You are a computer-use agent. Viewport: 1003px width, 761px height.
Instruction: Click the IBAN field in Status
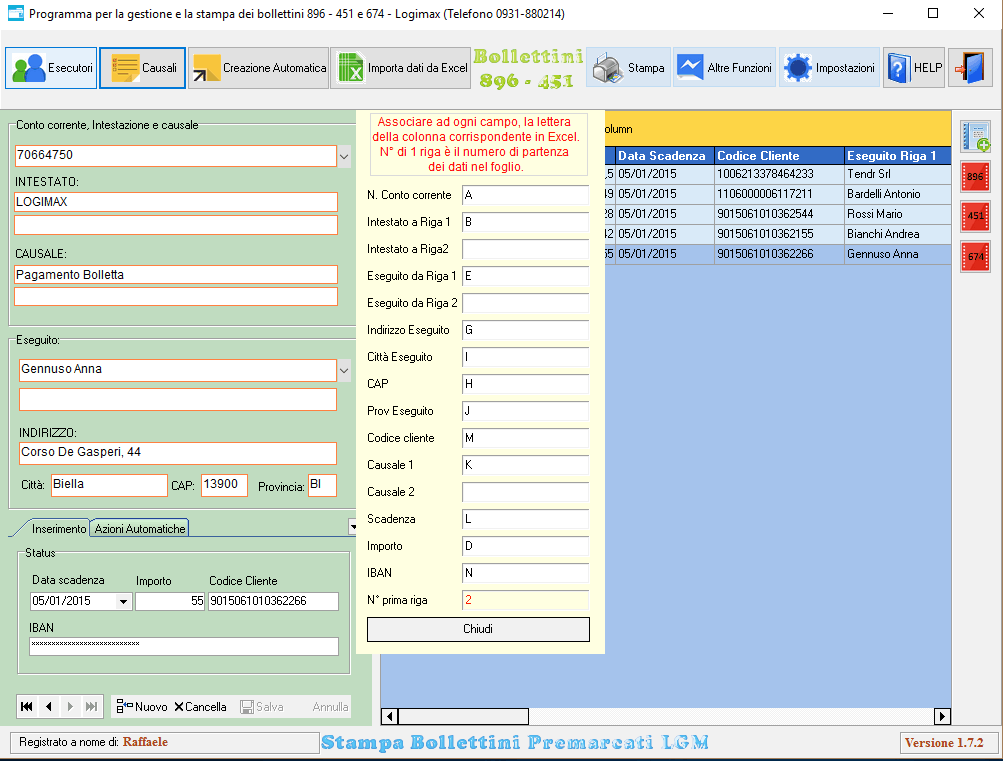tap(184, 646)
